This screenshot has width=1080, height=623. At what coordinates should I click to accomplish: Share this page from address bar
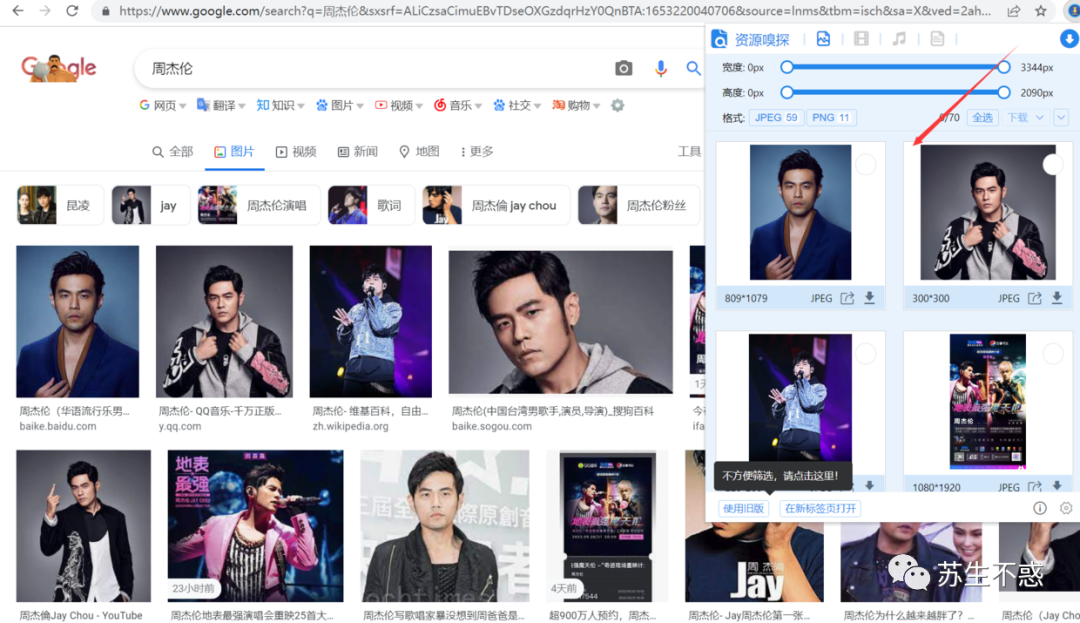point(1013,11)
